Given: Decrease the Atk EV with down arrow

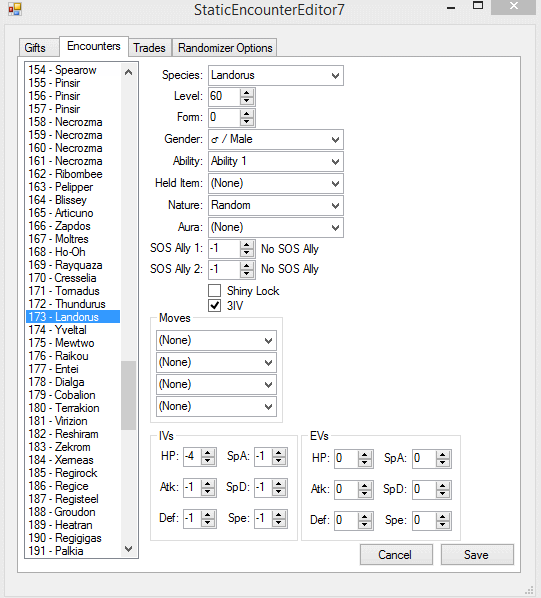Looking at the screenshot, I should click(x=365, y=494).
